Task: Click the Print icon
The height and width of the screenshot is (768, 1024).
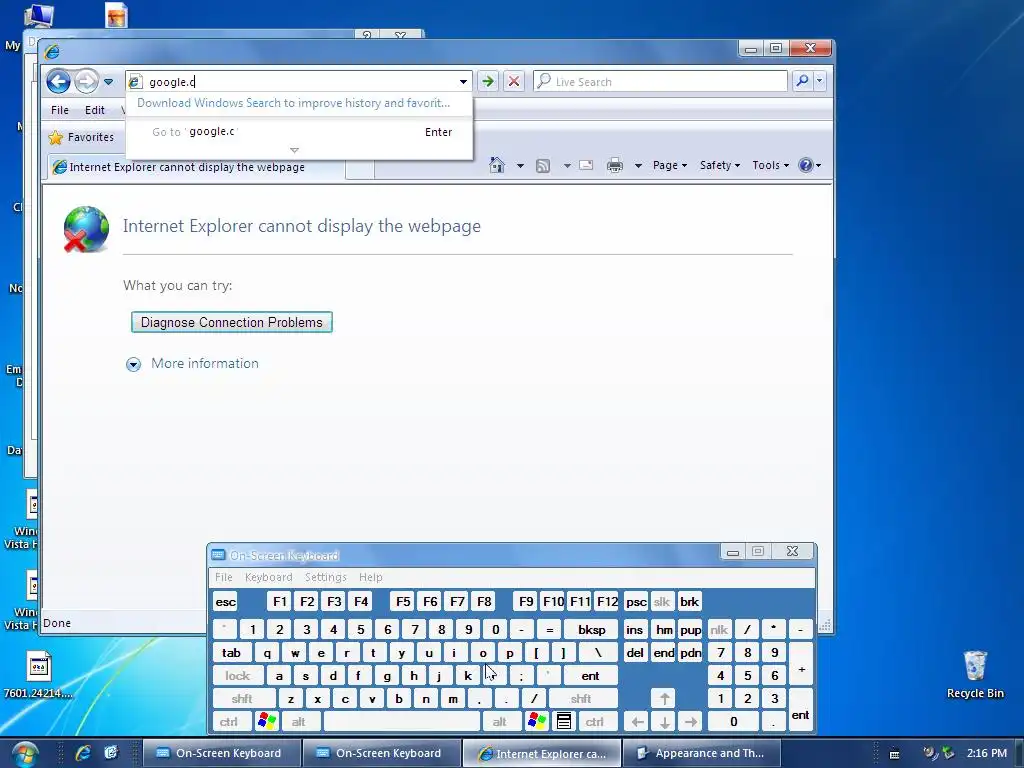Action: (x=615, y=165)
